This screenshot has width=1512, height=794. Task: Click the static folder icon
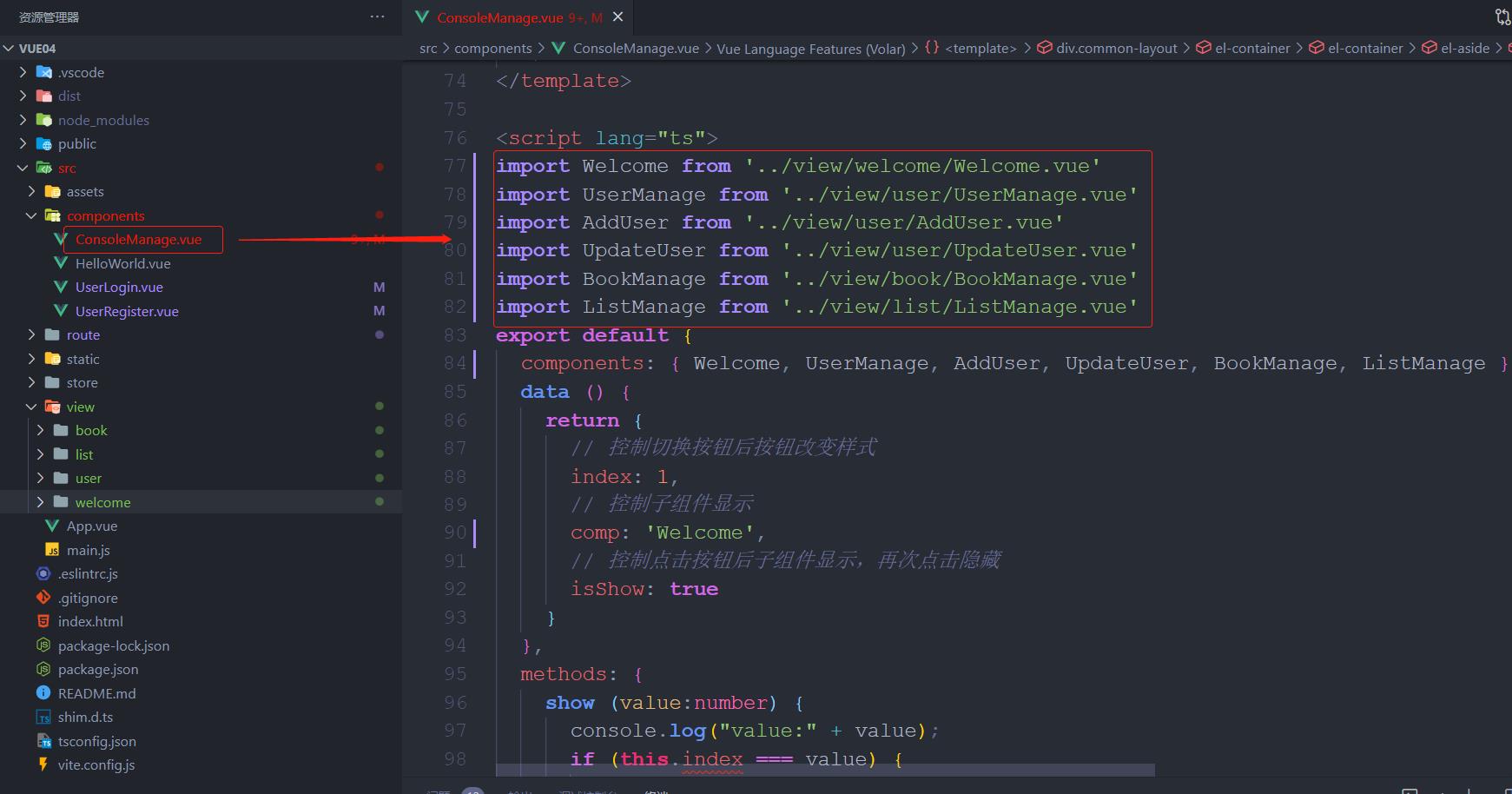point(52,359)
